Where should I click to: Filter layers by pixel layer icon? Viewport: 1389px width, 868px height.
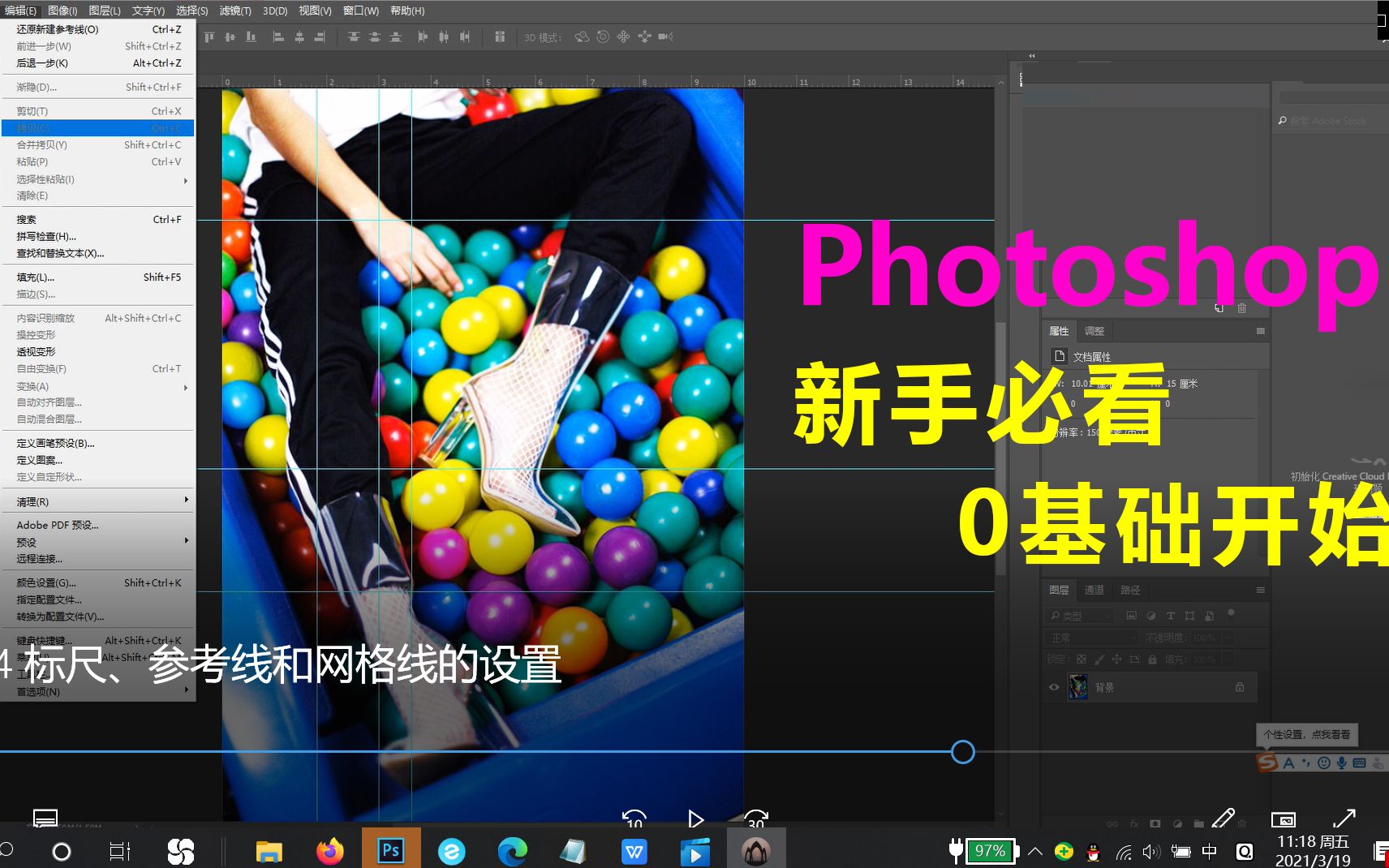(x=1132, y=616)
